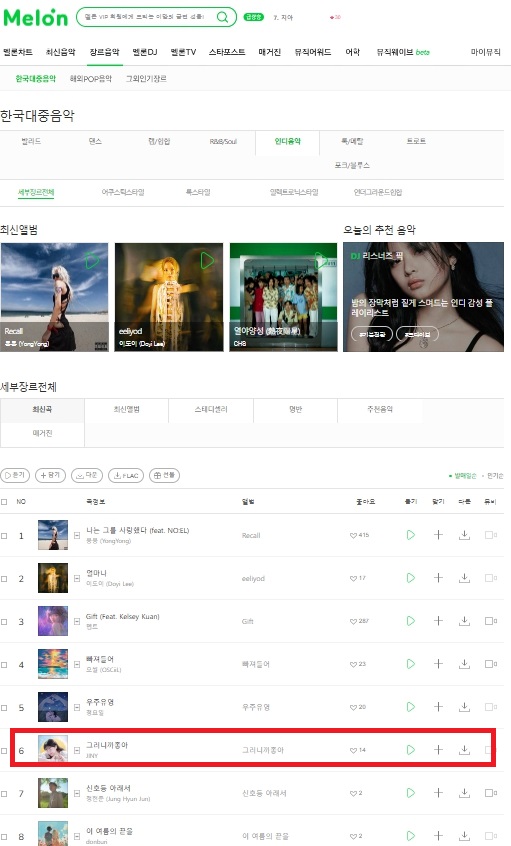Image resolution: width=511 pixels, height=846 pixels.
Task: Add song 3 to playlist with plus icon
Action: coord(438,621)
